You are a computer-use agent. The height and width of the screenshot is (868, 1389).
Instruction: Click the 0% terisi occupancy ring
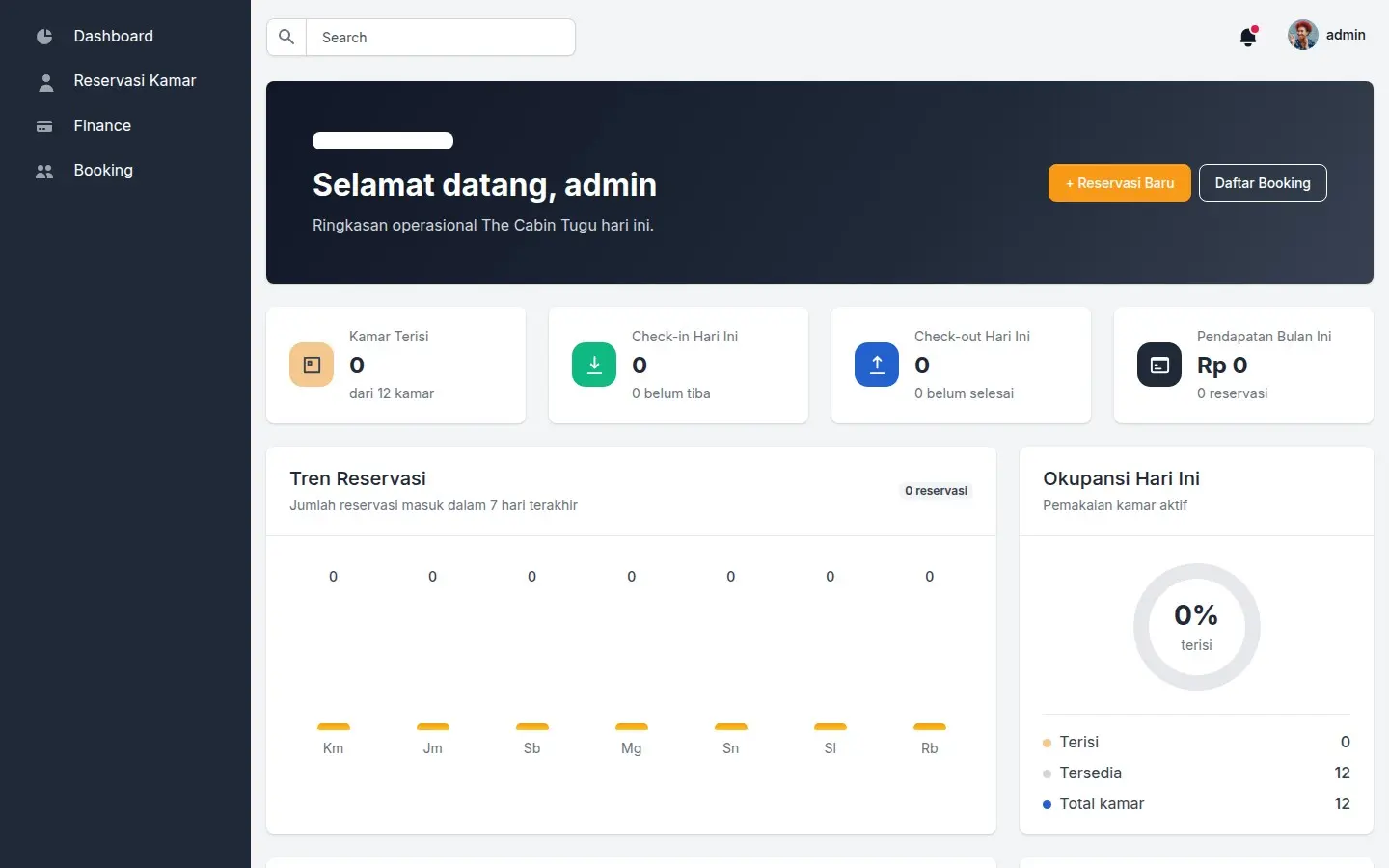point(1196,627)
